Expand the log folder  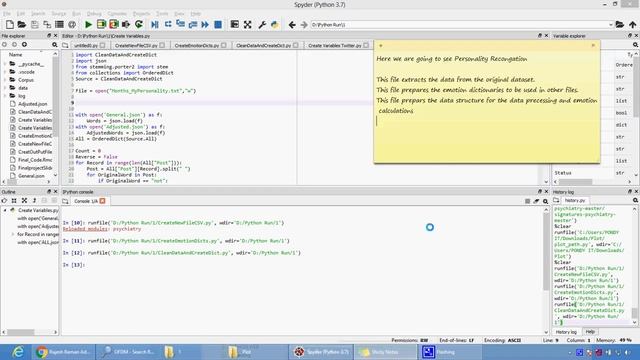click(5, 96)
